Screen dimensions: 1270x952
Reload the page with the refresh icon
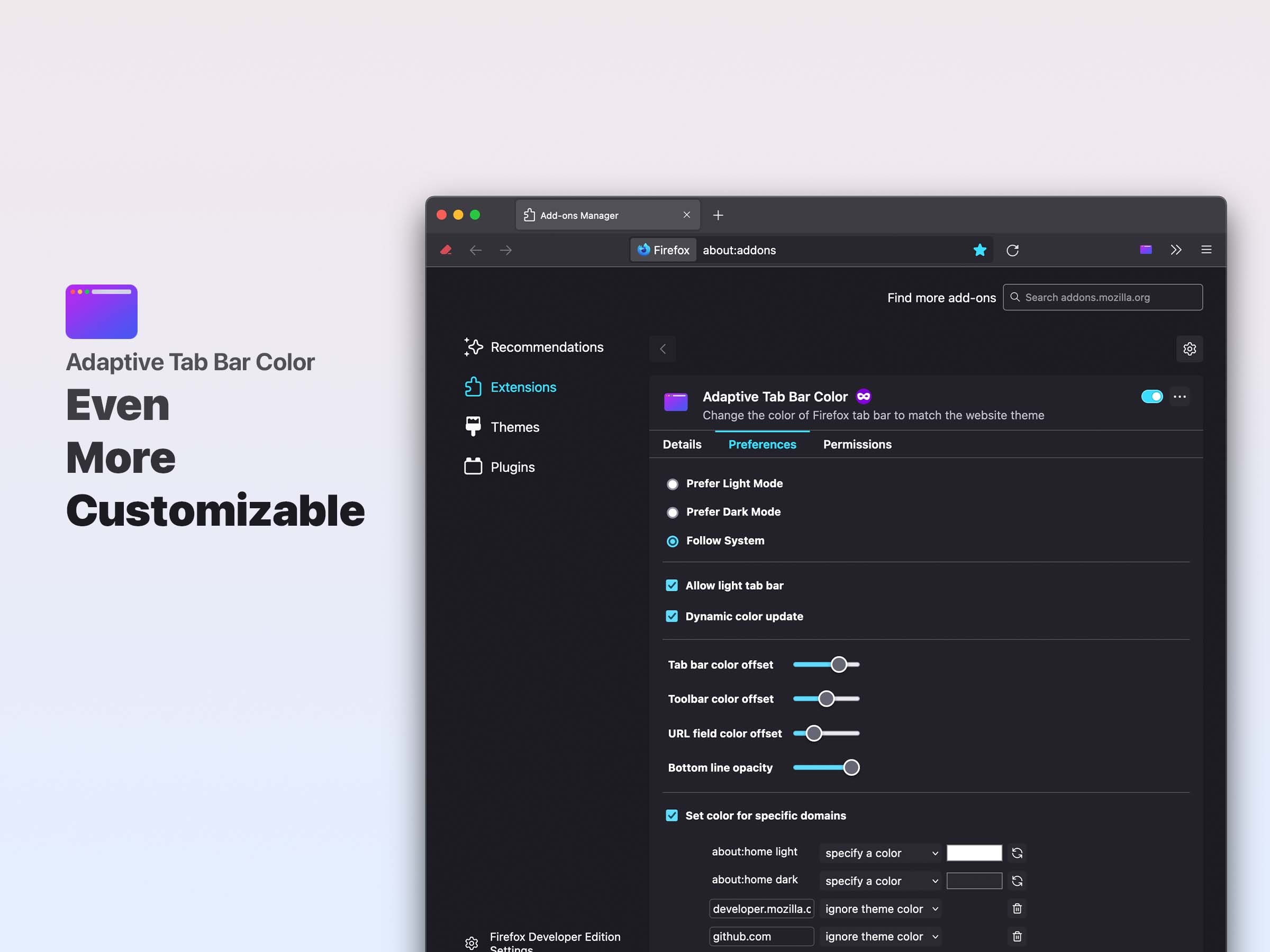click(1013, 250)
